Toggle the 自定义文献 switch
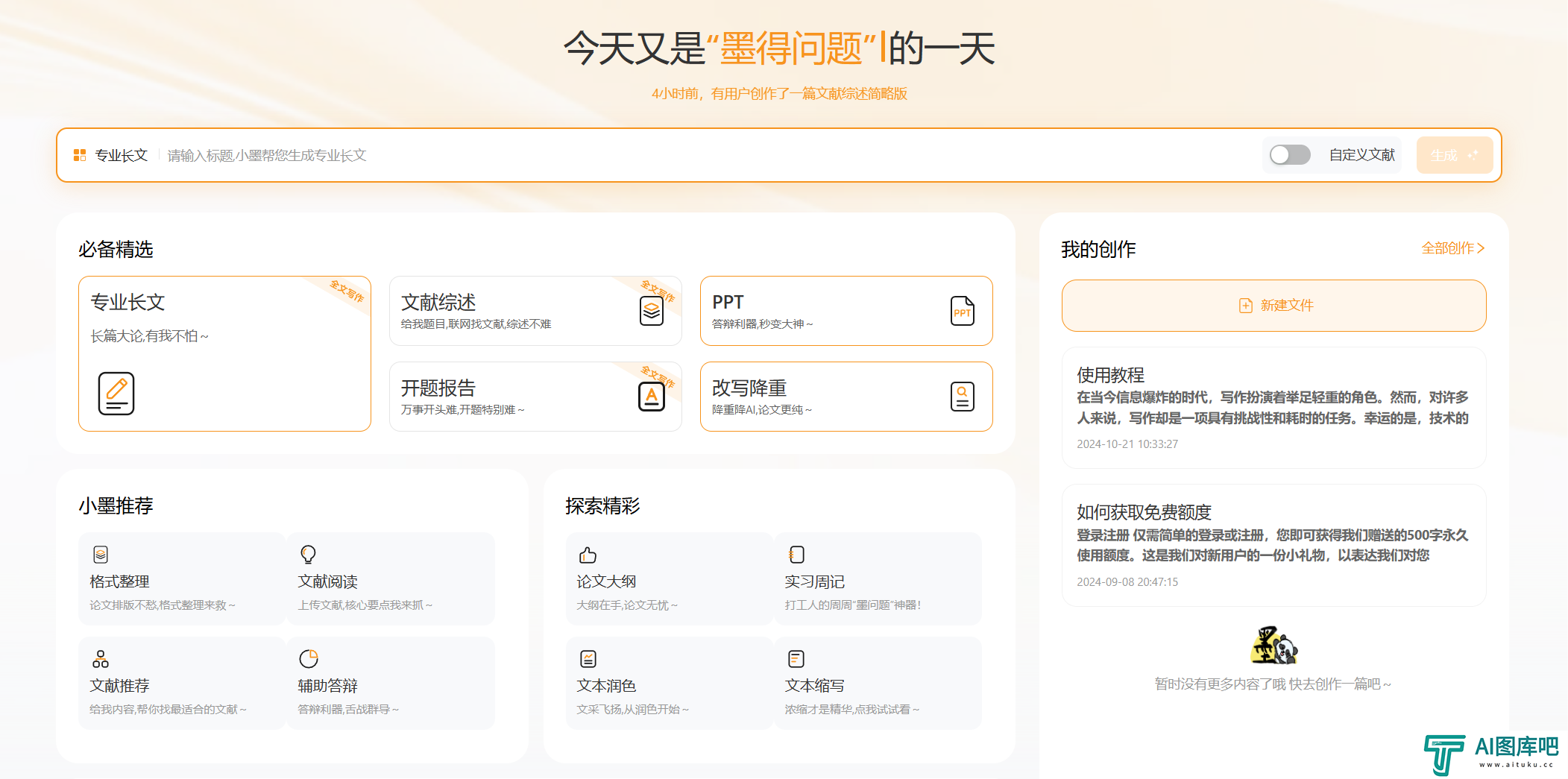 (x=1290, y=155)
